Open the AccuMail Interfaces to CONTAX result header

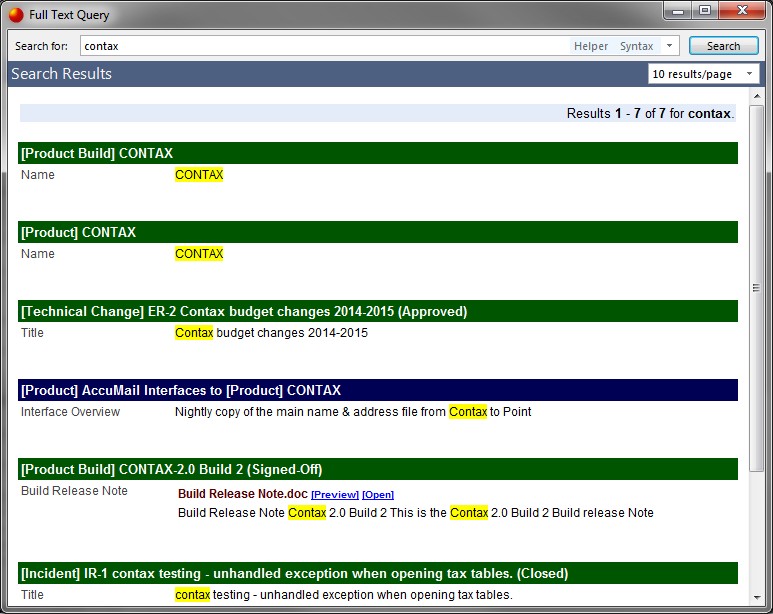378,390
